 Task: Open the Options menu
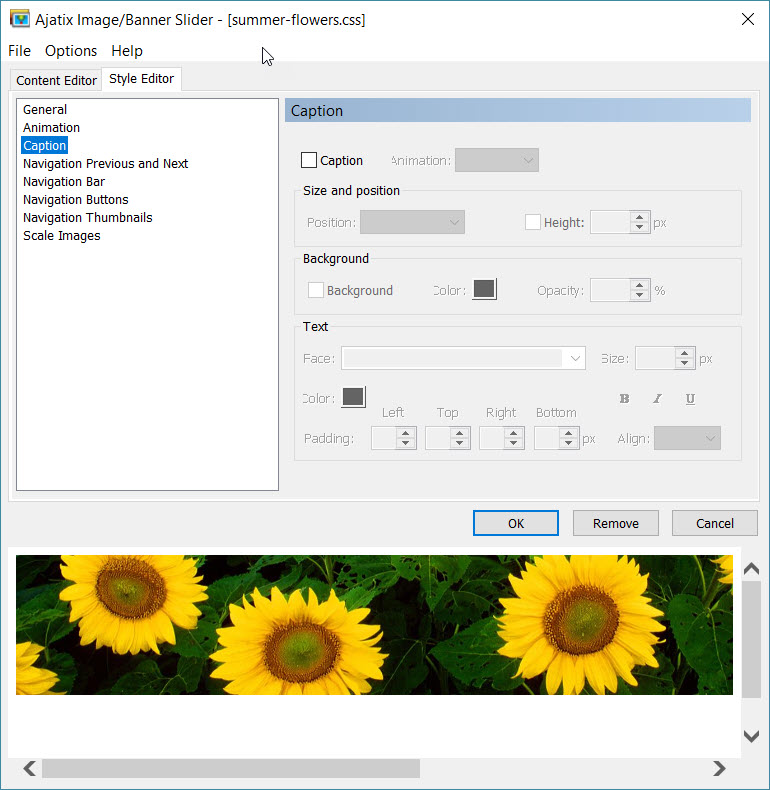tap(71, 51)
